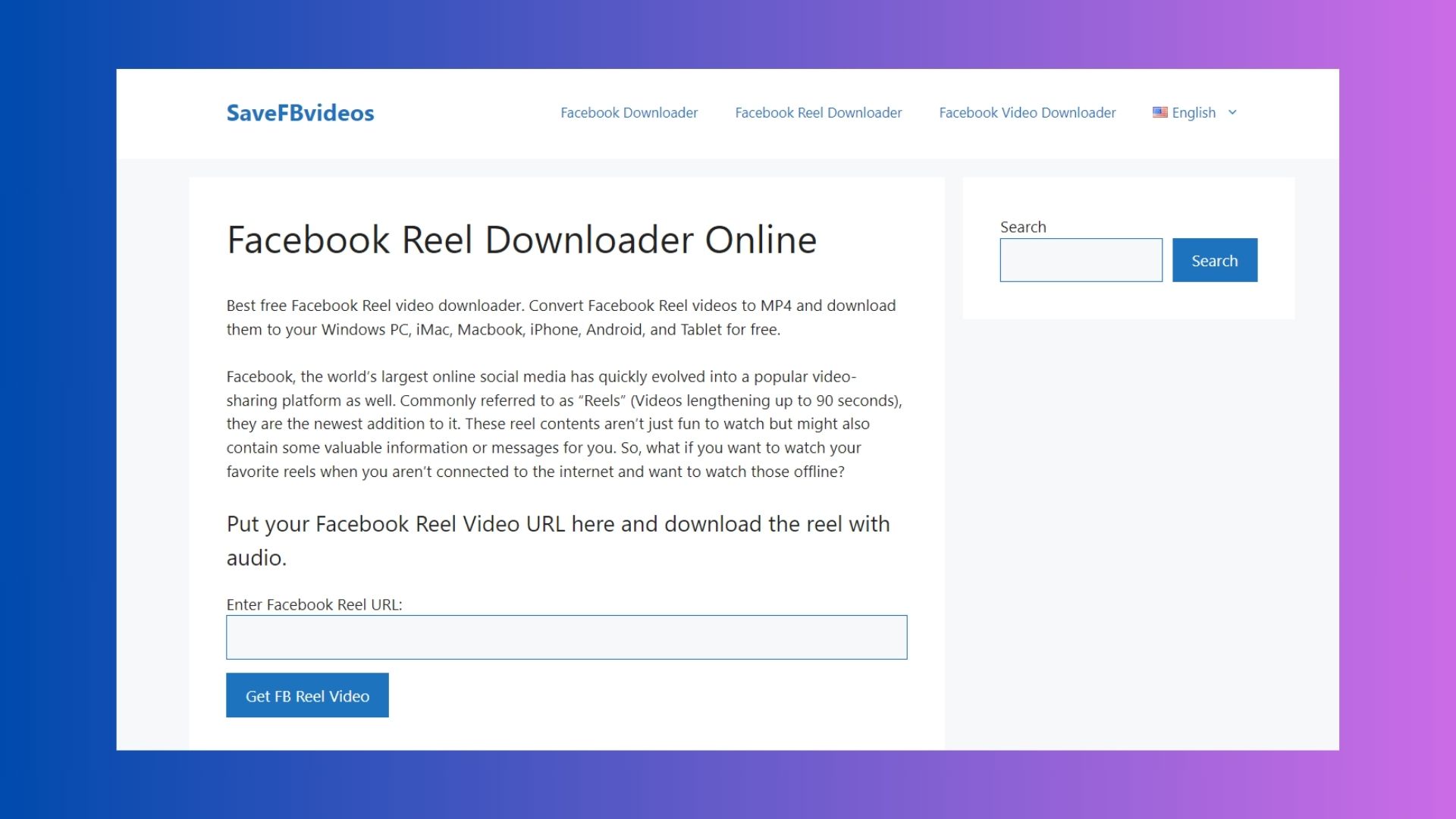Screen dimensions: 1456x819
Task: Open Facebook Downloader menu item
Action: coord(629,113)
